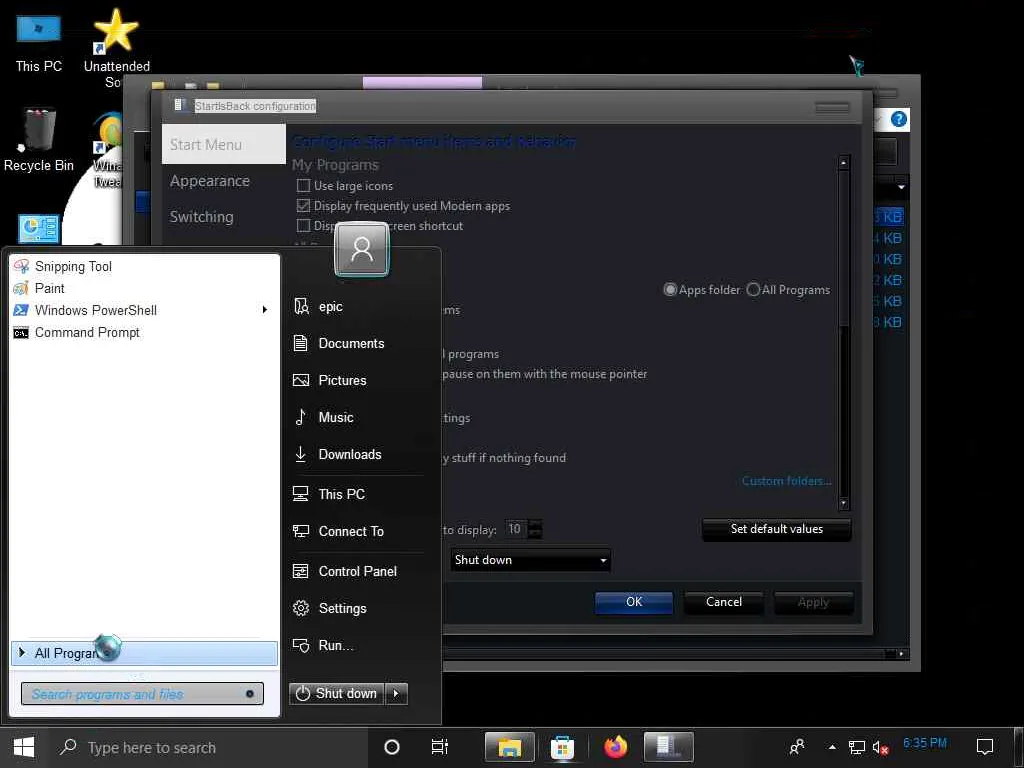Open This PC from start menu list
Viewport: 1024px width, 768px height.
(x=342, y=494)
